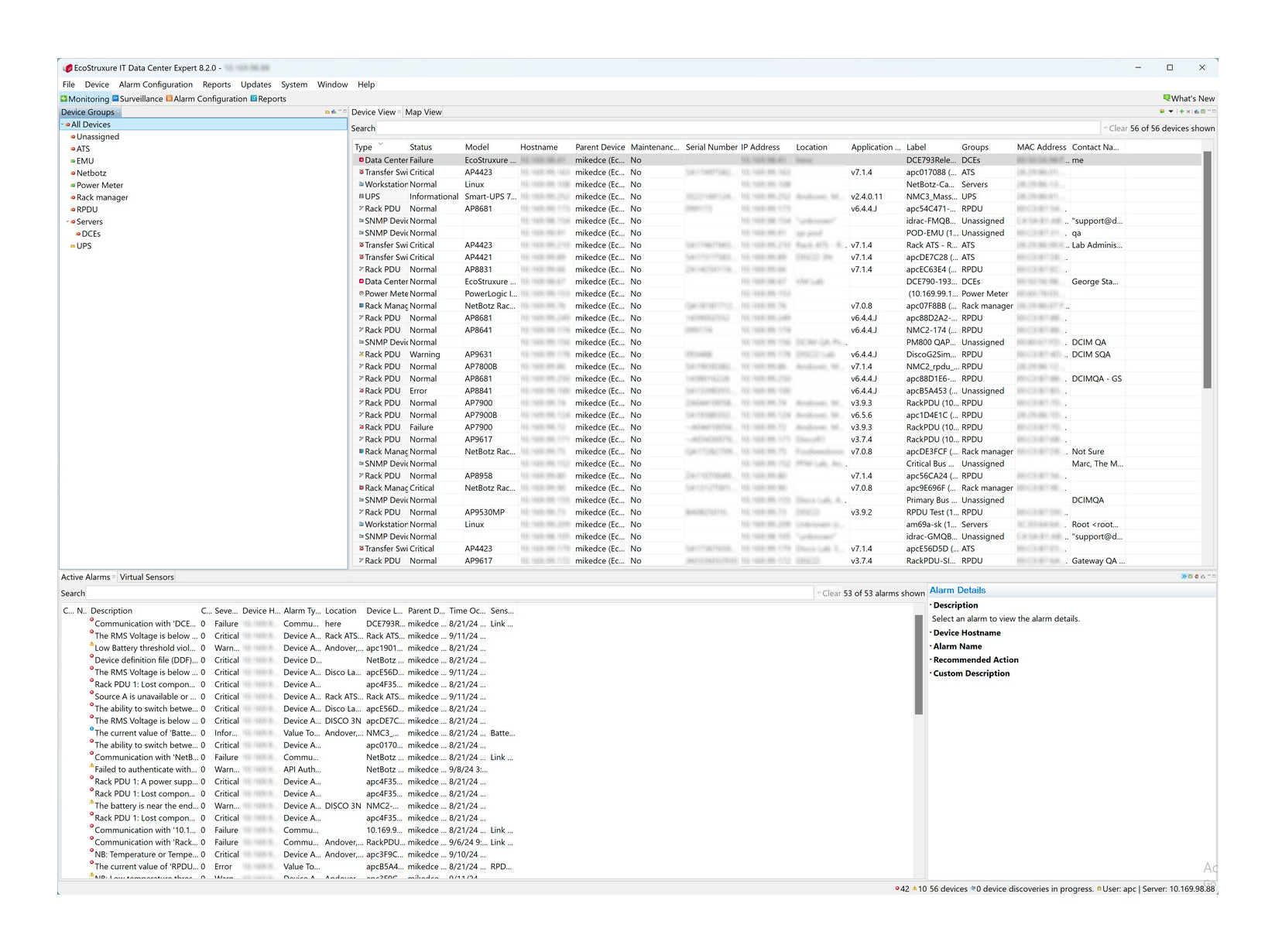The image size is (1275, 952).
Task: Open the Monitoring perspective
Action: (x=85, y=98)
